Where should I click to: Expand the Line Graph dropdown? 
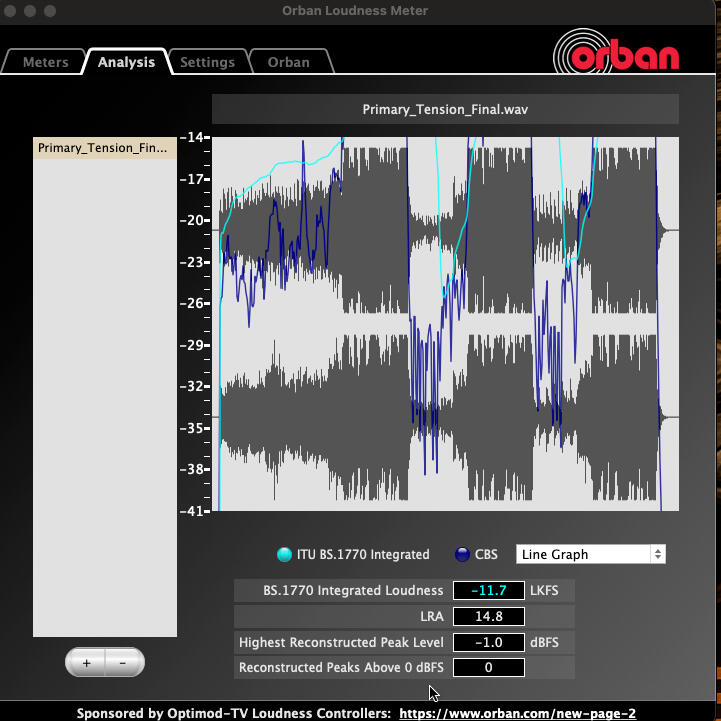(590, 554)
